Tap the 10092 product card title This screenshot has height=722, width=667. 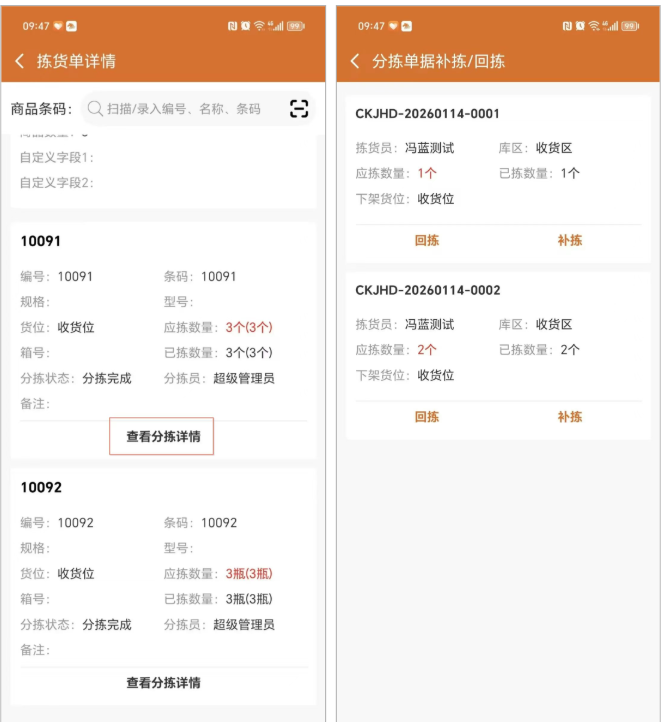pyautogui.click(x=41, y=487)
